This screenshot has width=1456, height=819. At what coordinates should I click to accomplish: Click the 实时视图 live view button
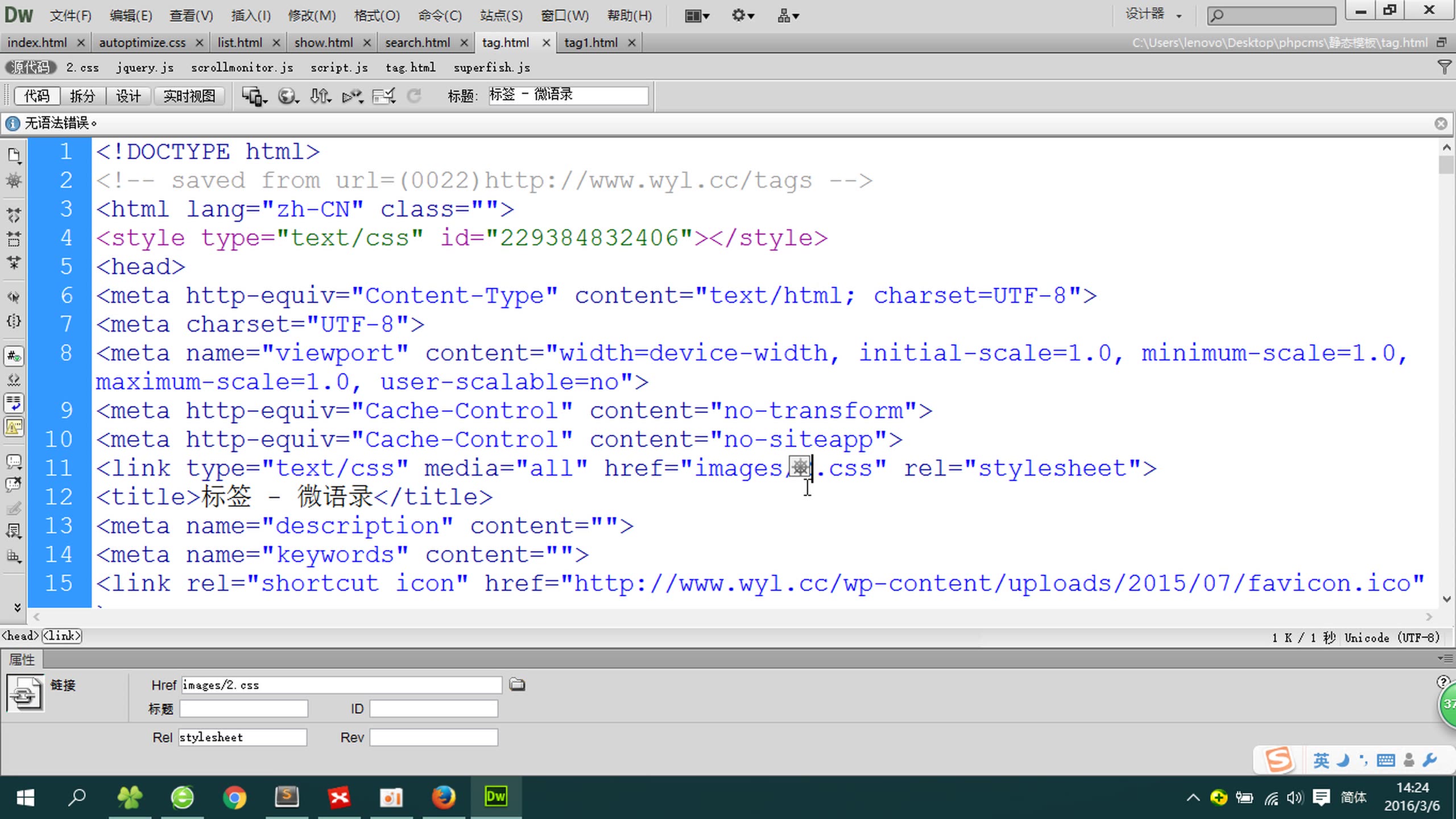coord(189,96)
